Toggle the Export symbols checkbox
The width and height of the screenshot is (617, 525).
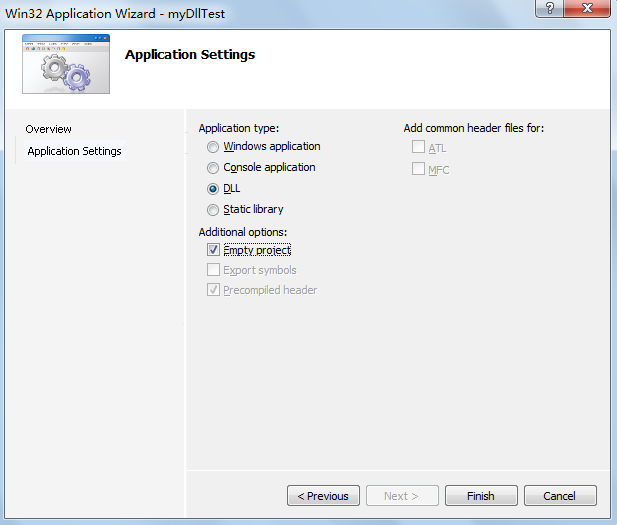tap(213, 270)
